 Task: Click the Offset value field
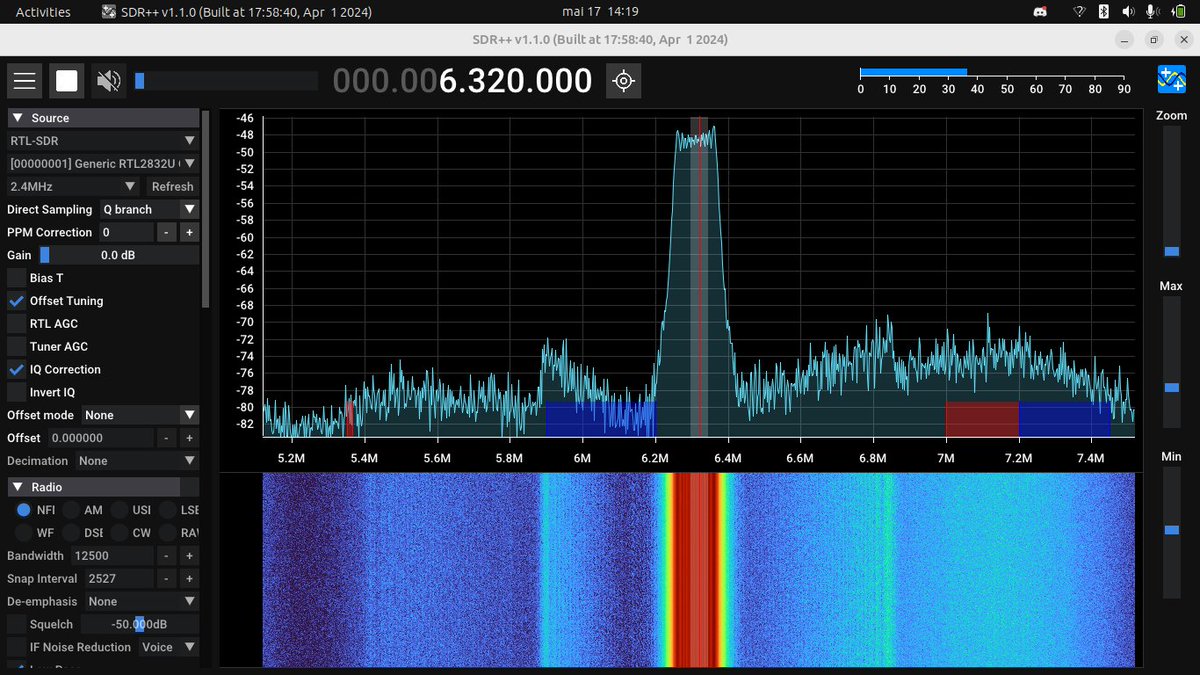tap(100, 438)
